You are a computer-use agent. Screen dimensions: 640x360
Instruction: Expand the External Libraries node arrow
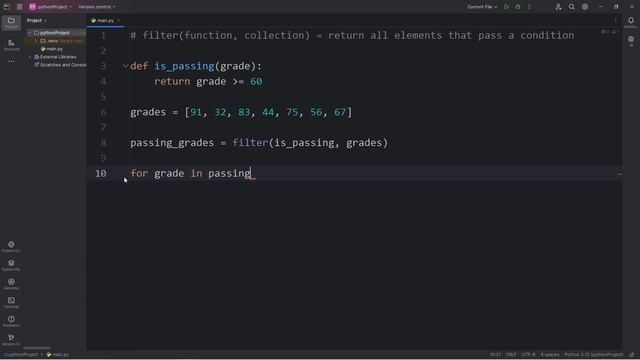30,57
